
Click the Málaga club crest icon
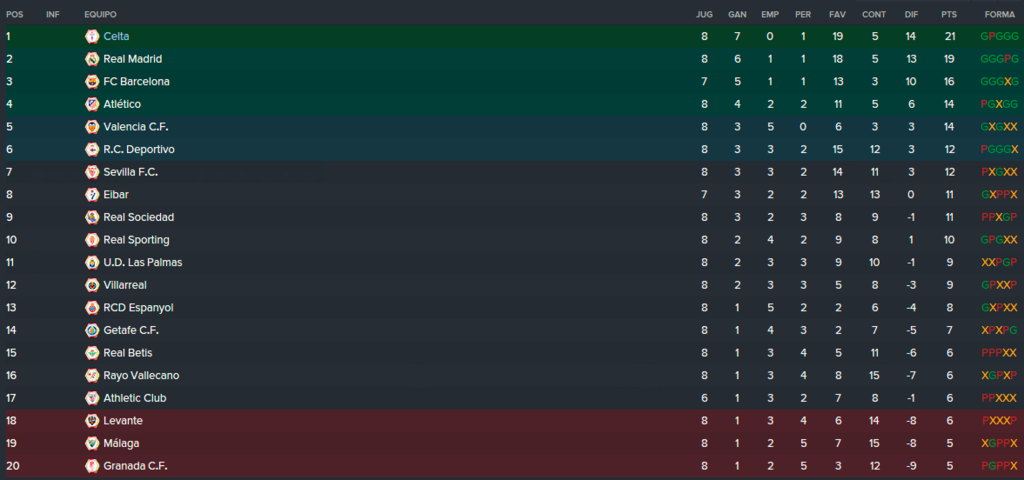(x=92, y=443)
